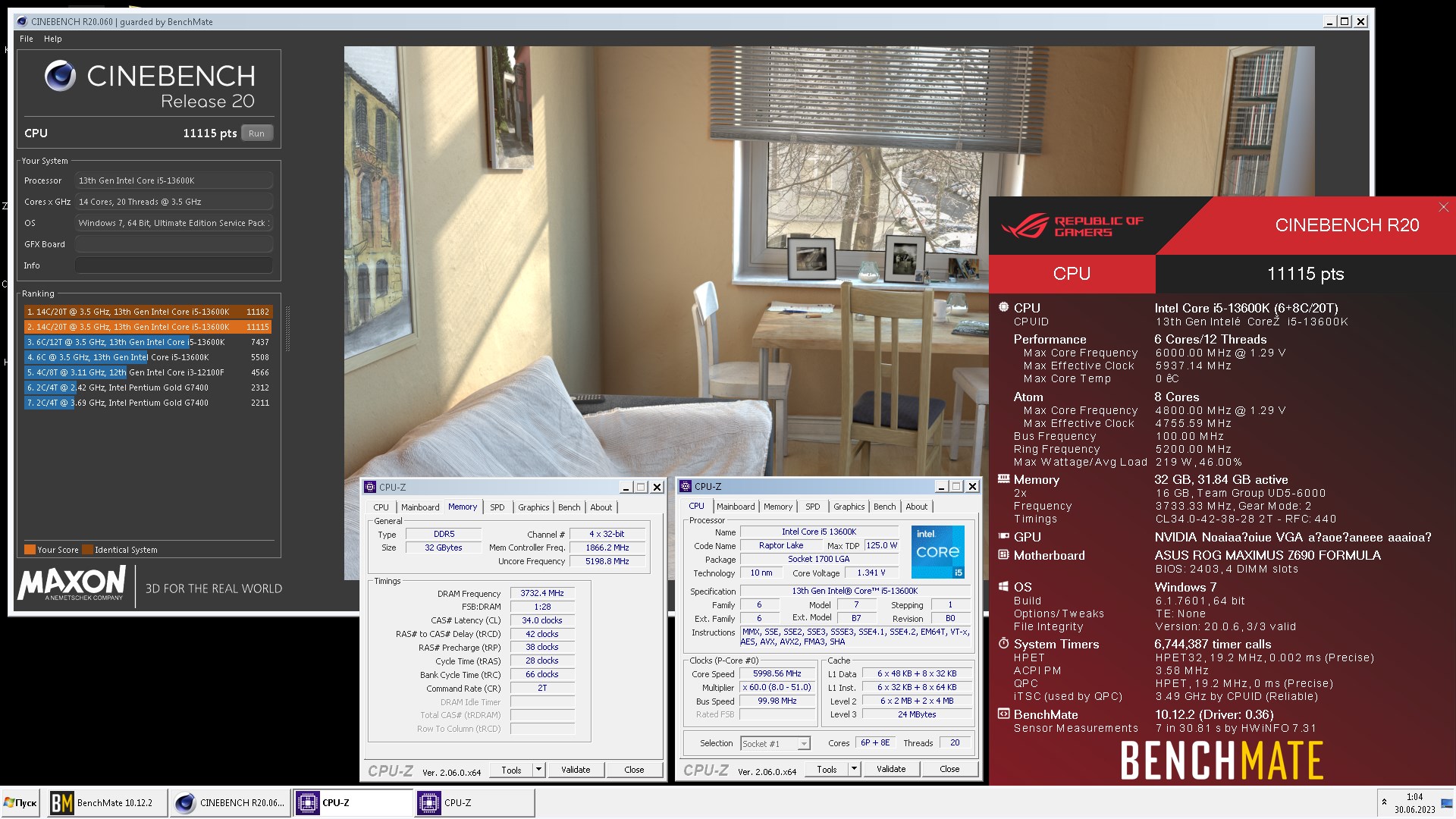Open the Help menu in Cinebench
The image size is (1456, 819).
click(52, 39)
